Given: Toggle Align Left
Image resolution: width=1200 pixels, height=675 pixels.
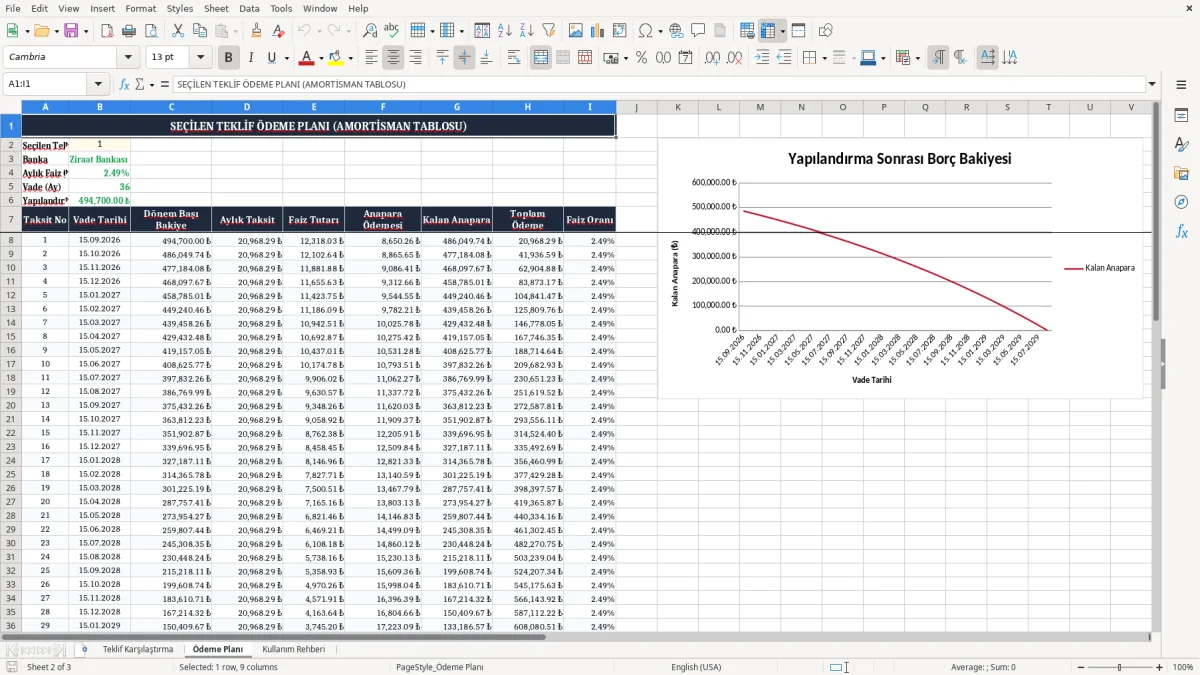Looking at the screenshot, I should (372, 58).
